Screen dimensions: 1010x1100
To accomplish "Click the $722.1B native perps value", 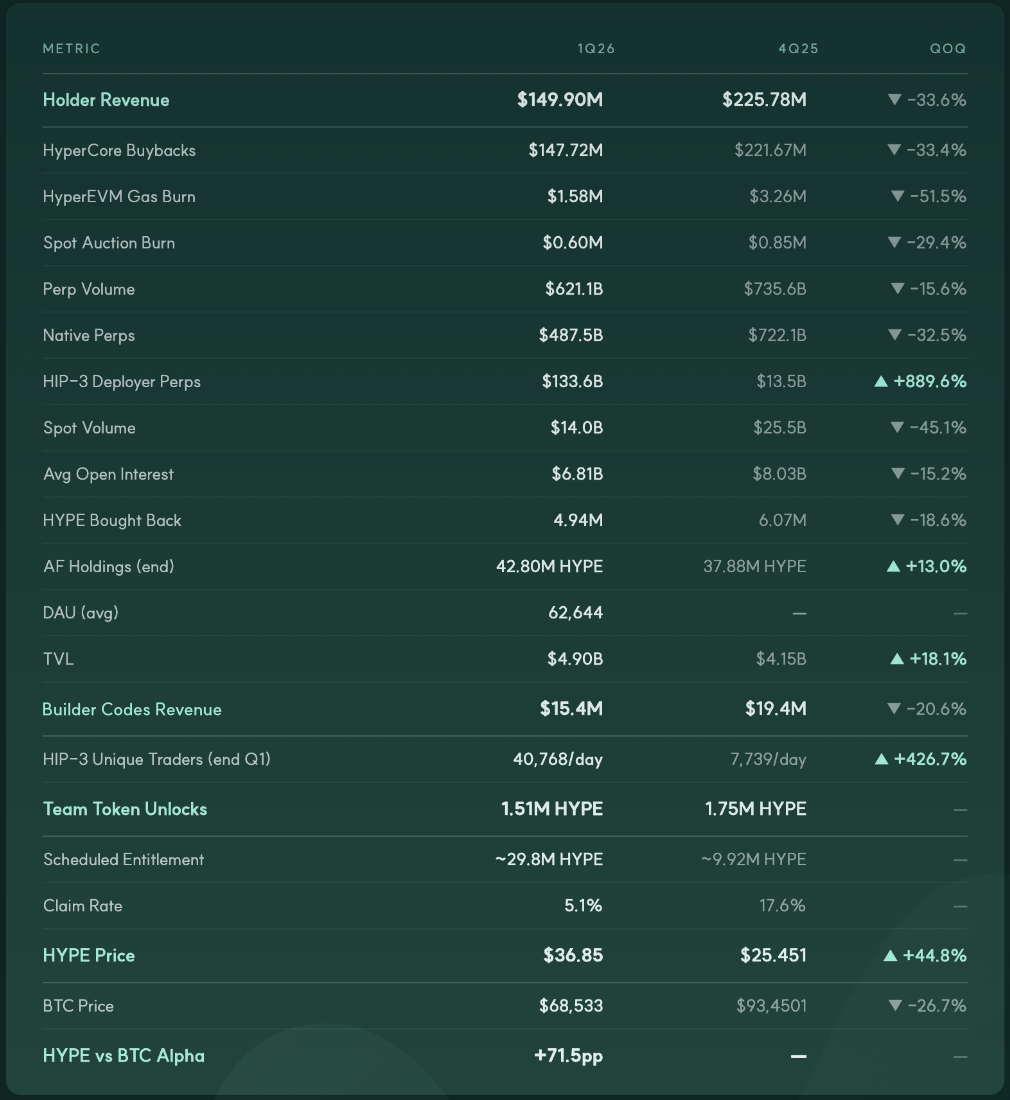I will 777,335.
